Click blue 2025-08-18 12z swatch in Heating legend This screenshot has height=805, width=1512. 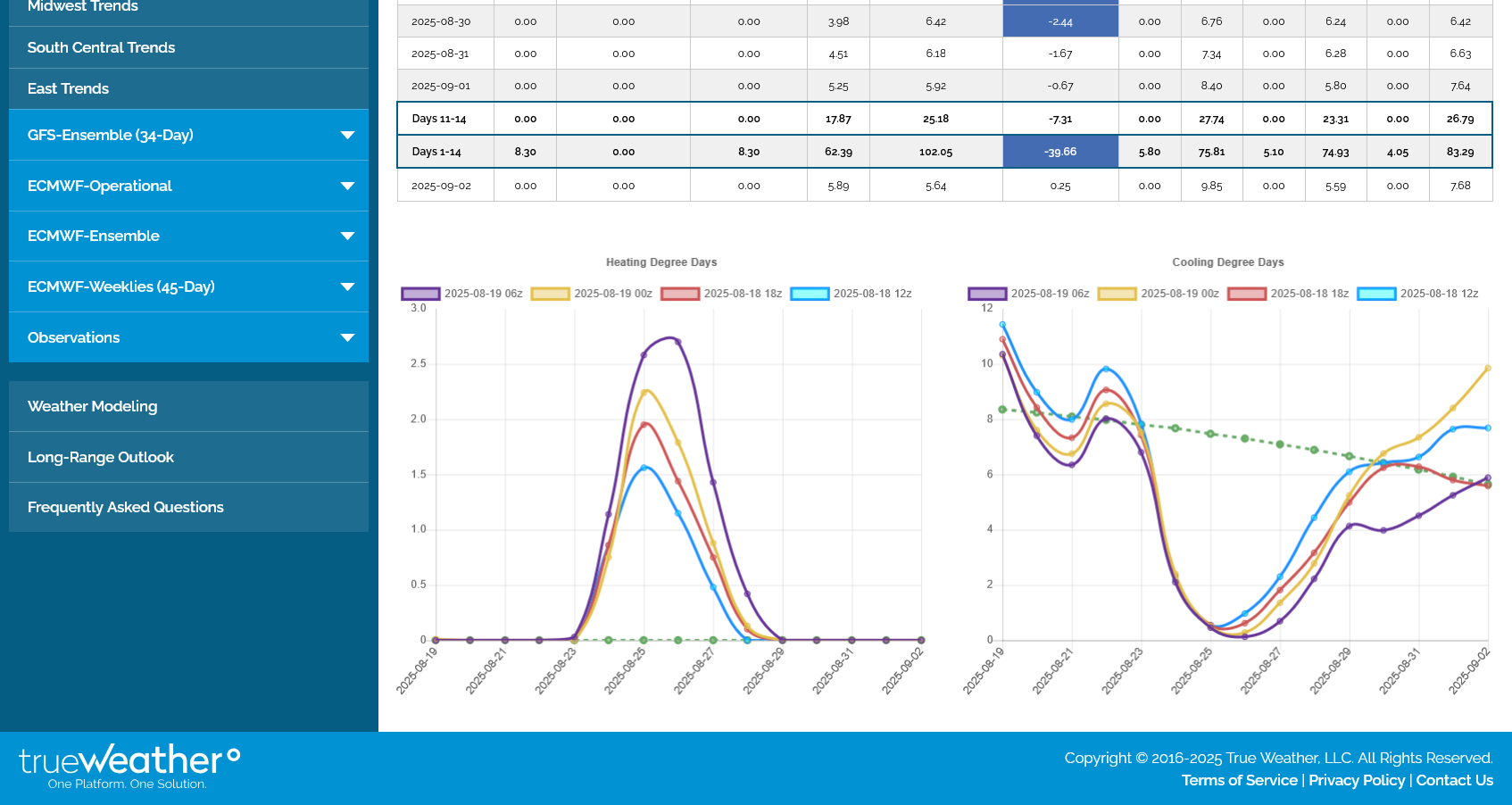coord(810,294)
